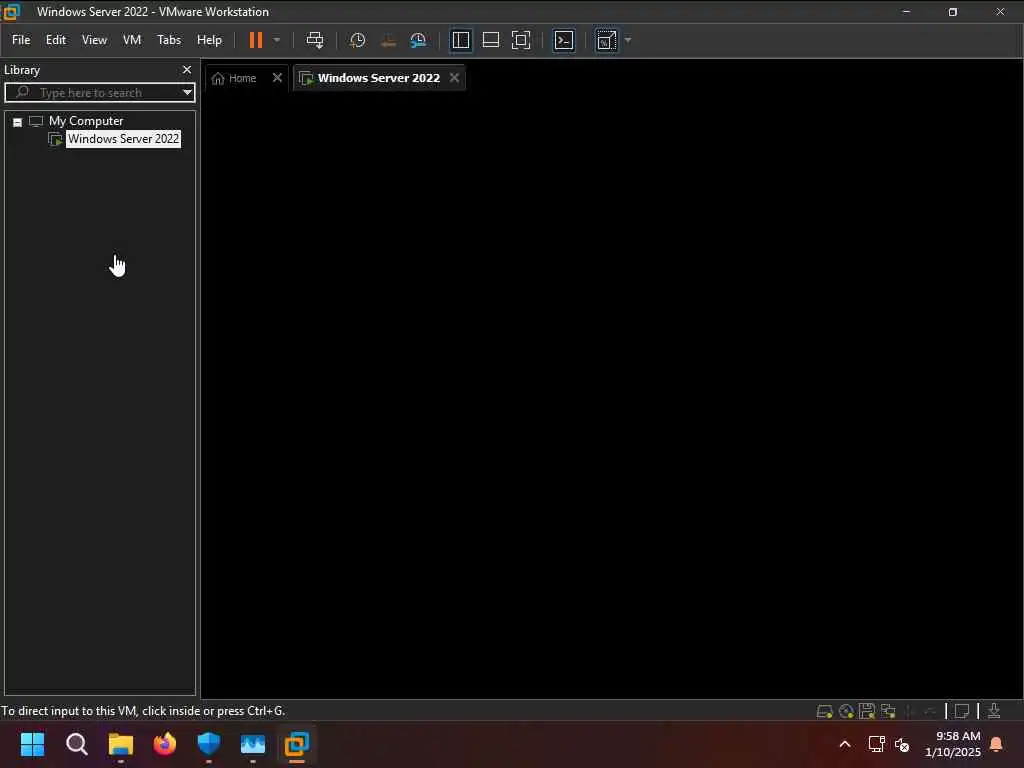Open the Tabs menu
1024x768 pixels.
[168, 40]
